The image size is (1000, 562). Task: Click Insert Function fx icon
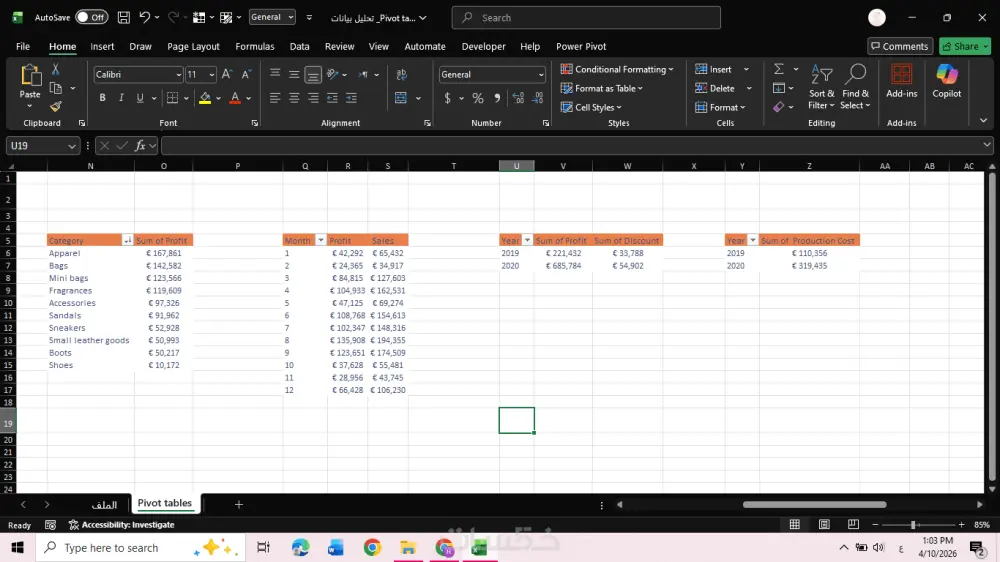(x=140, y=145)
